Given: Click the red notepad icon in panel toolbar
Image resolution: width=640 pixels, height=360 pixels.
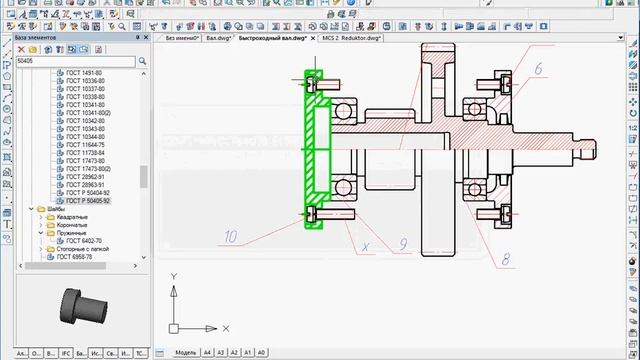Looking at the screenshot, I should tap(98, 50).
